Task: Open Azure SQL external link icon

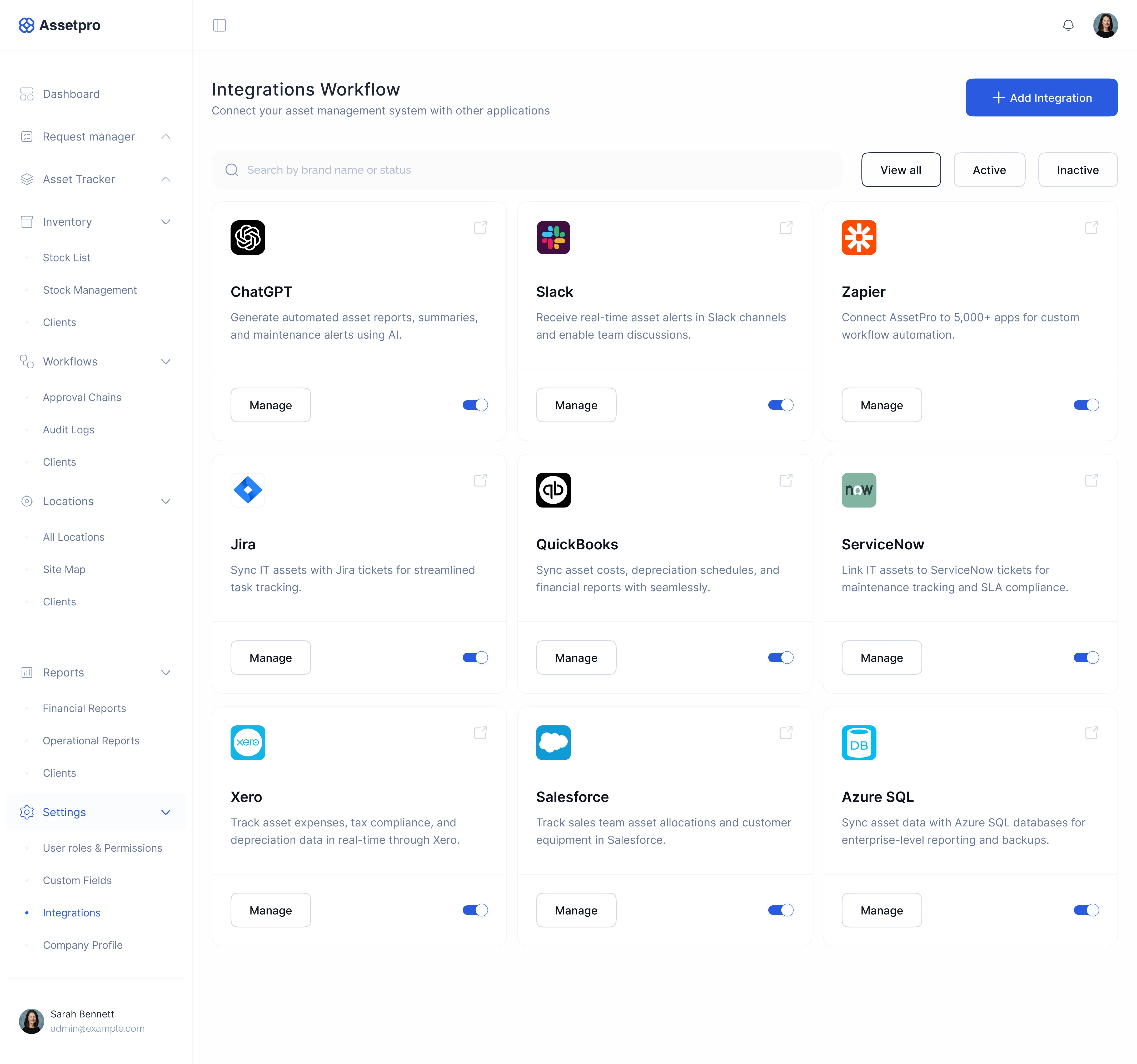Action: tap(1091, 732)
